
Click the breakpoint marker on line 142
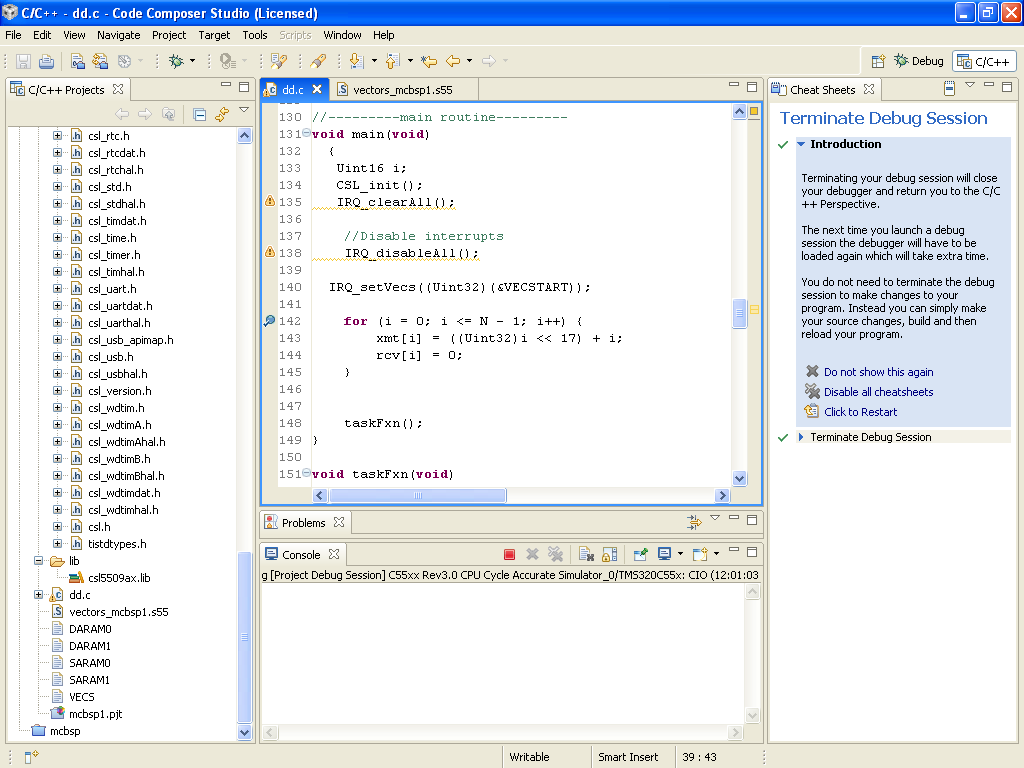(269, 321)
